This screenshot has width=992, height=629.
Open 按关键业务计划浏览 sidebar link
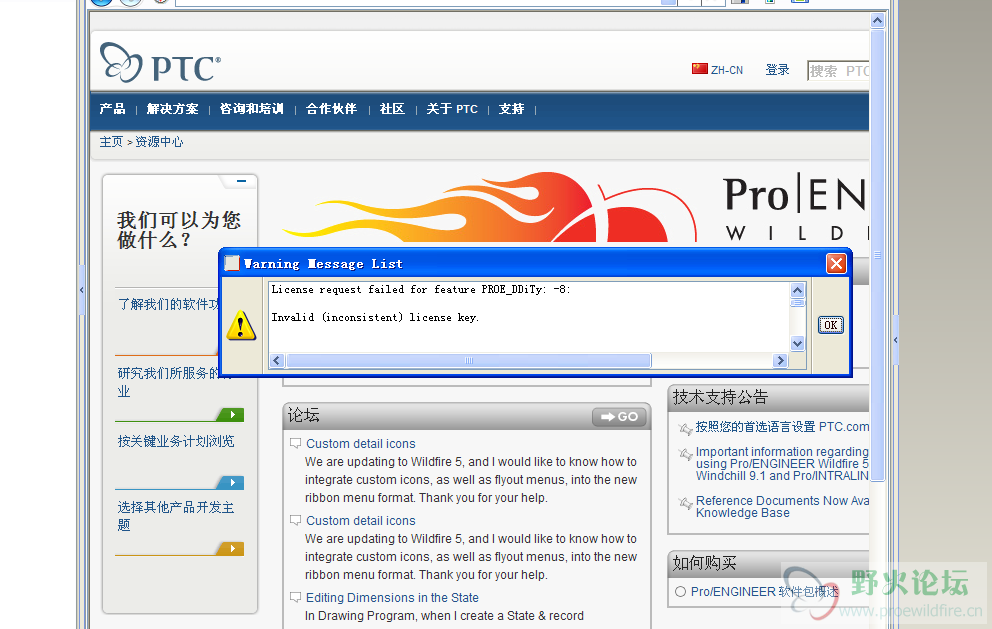click(176, 441)
